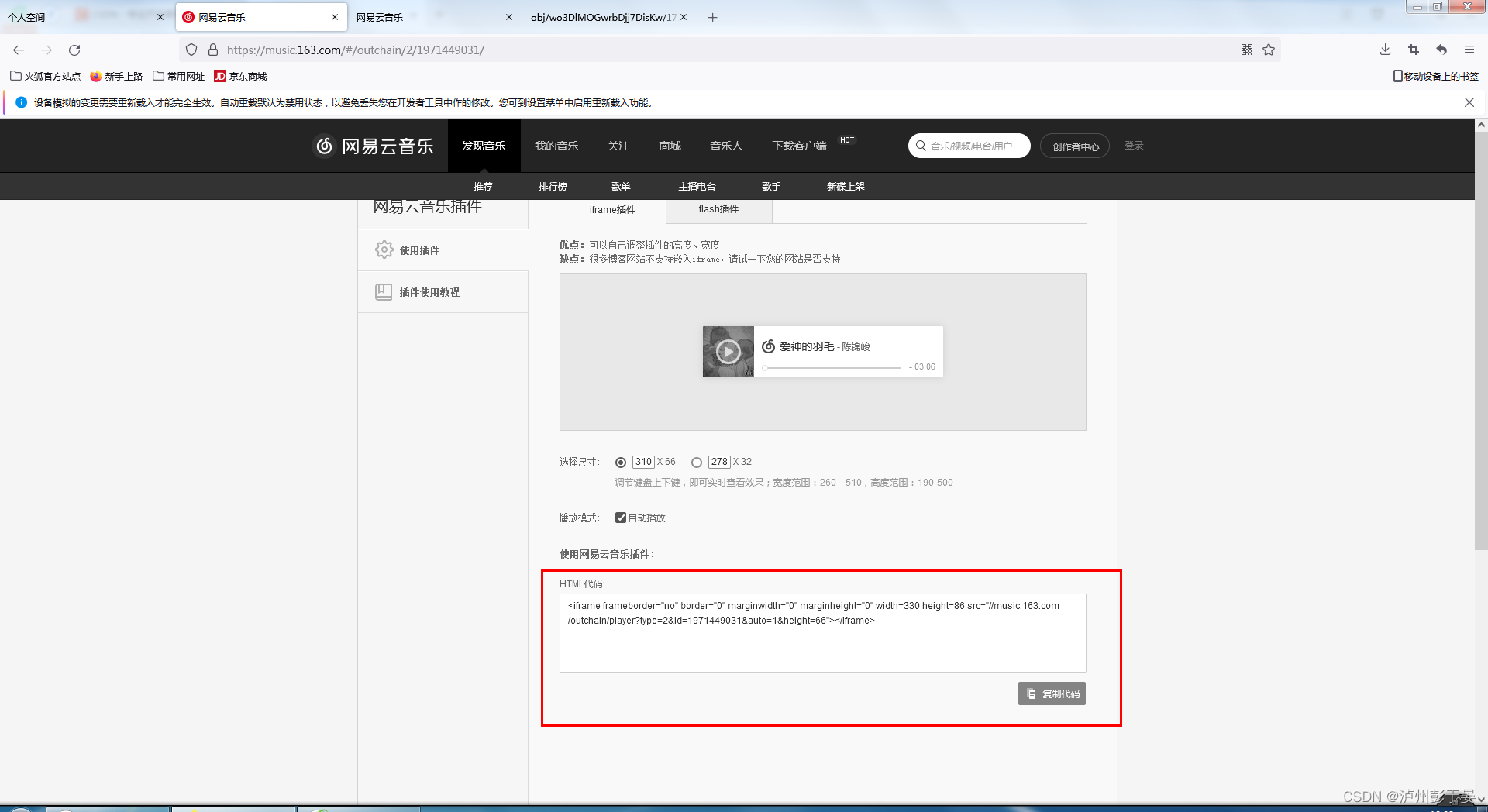Go to the 歌手 subnav item
The image size is (1488, 812).
[x=771, y=186]
